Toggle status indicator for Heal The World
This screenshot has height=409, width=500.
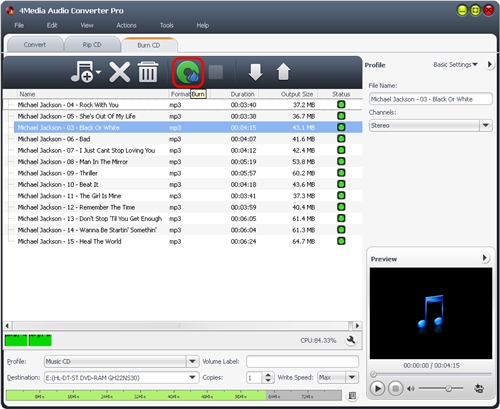tap(341, 241)
